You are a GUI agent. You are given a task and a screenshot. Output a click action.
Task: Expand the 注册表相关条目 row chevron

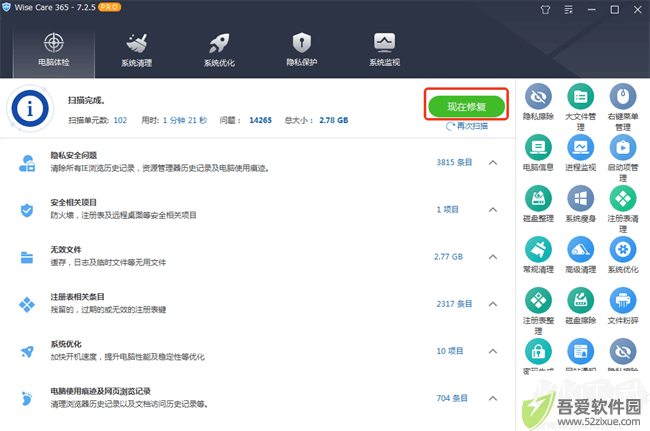tap(493, 304)
